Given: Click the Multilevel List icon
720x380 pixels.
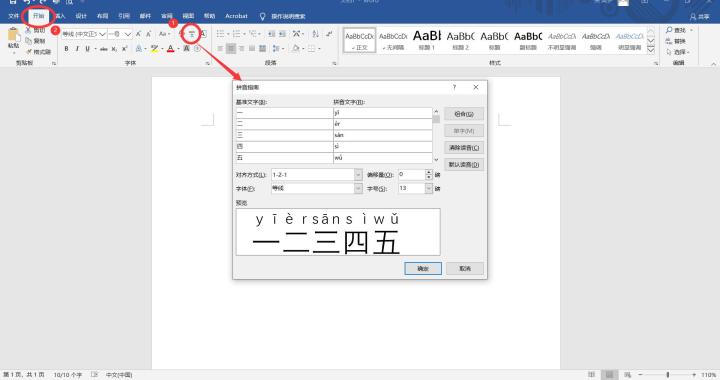Looking at the screenshot, I should 254,34.
